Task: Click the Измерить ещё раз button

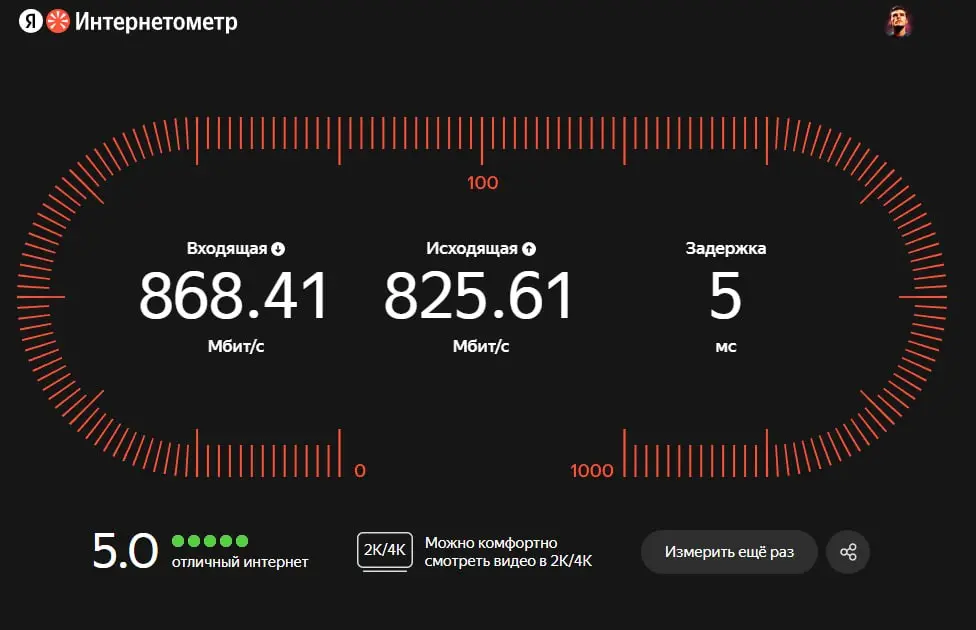Action: coord(729,552)
